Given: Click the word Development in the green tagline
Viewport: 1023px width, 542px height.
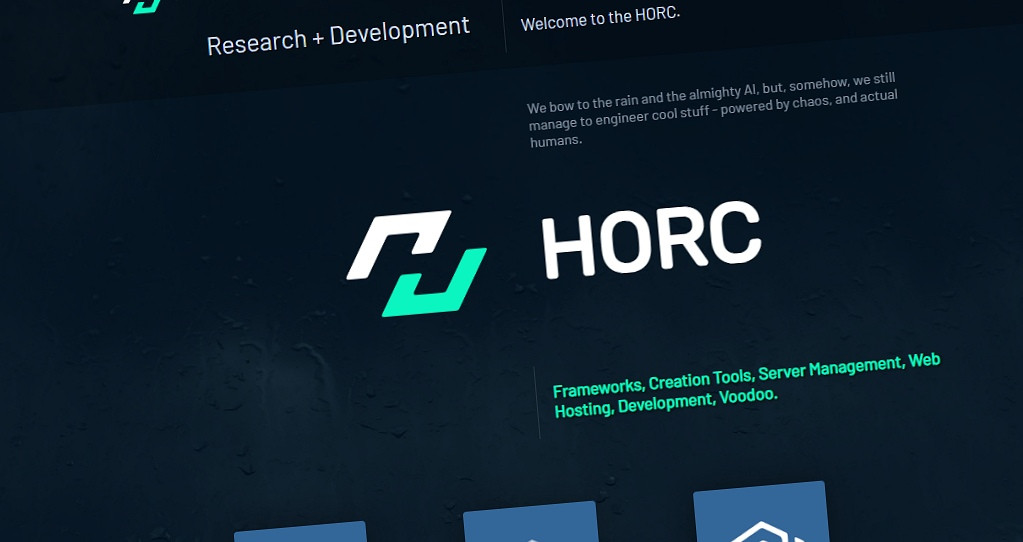Looking at the screenshot, I should [x=664, y=403].
